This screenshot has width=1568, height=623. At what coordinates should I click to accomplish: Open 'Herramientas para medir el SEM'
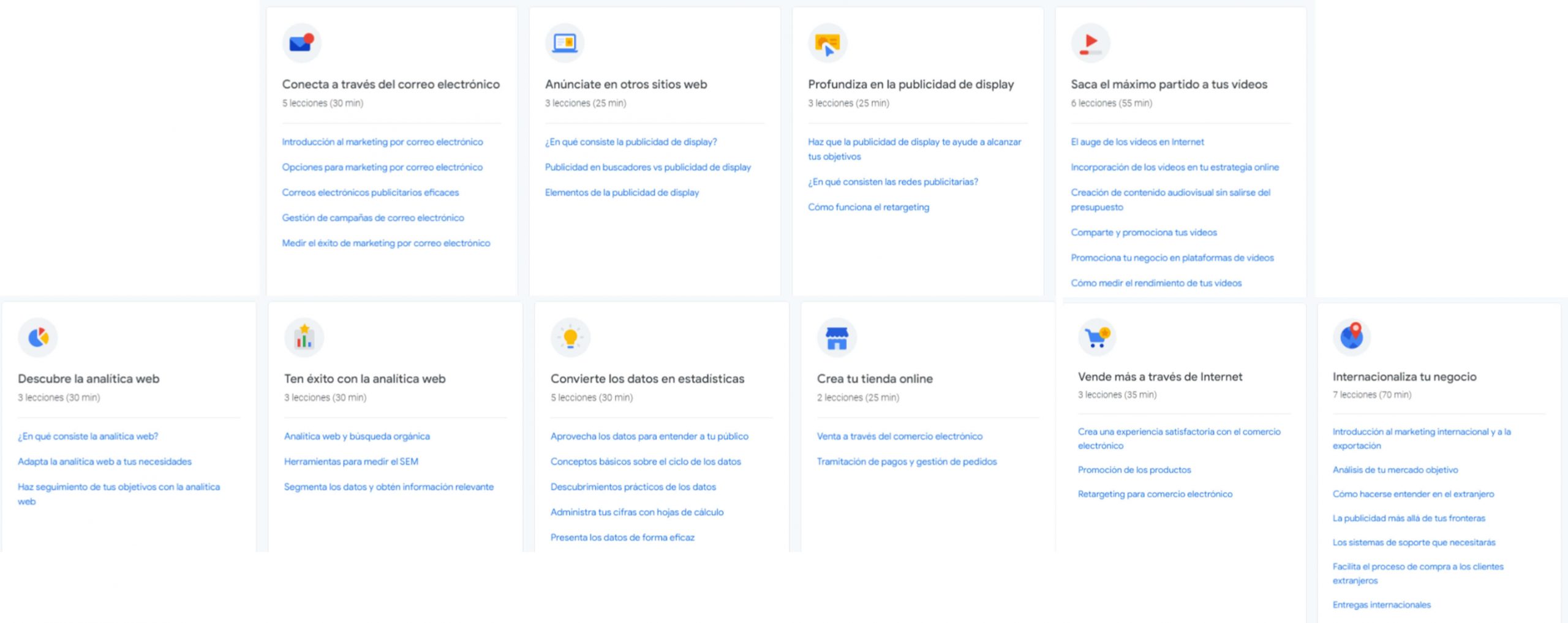pyautogui.click(x=350, y=461)
